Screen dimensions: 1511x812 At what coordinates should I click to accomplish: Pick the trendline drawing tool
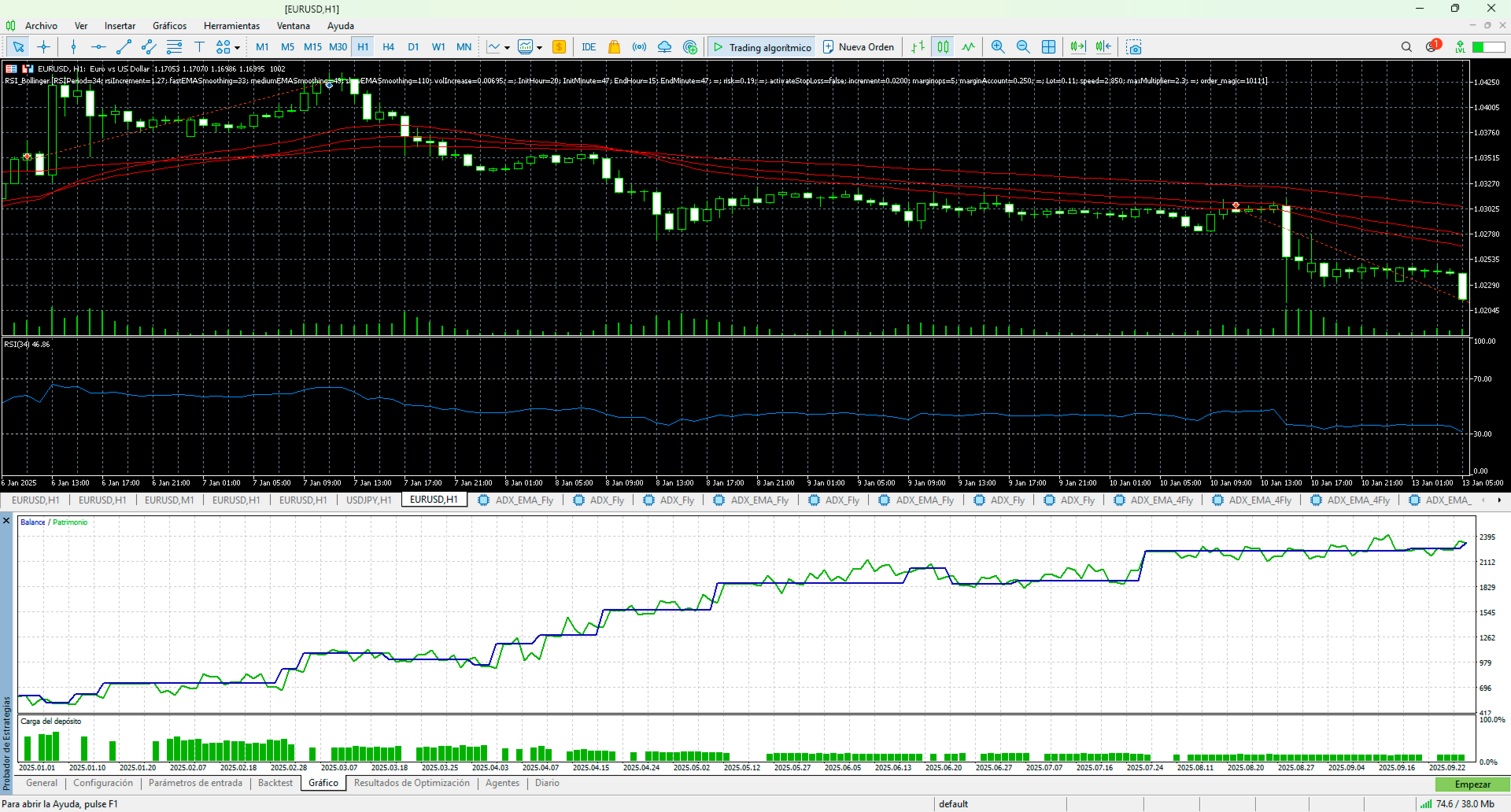click(124, 47)
